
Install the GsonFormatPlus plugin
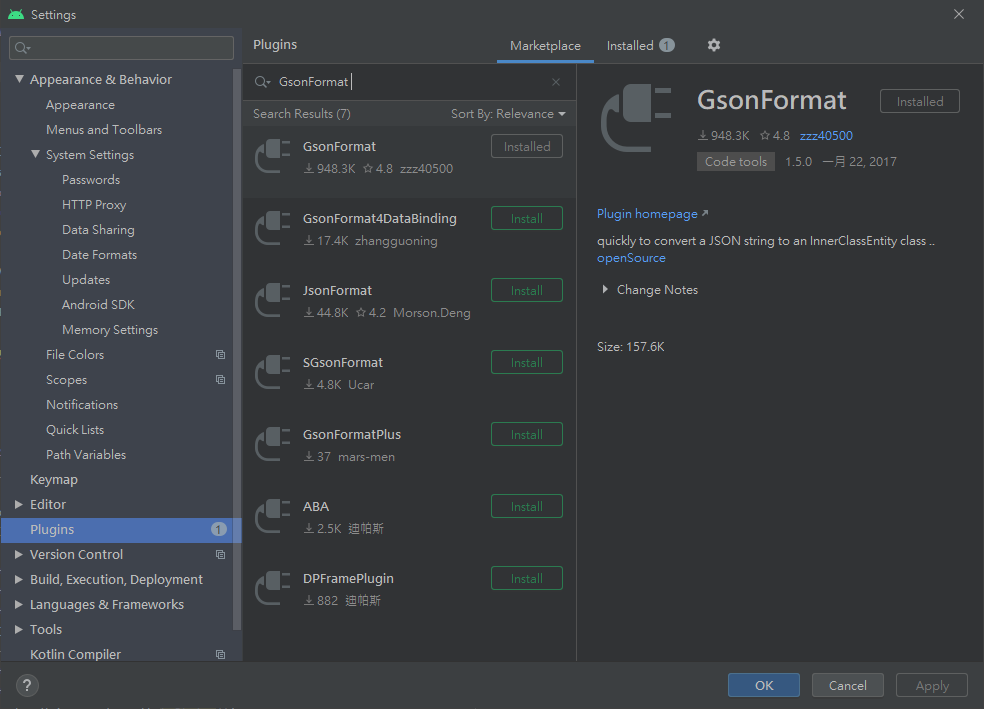click(x=527, y=435)
